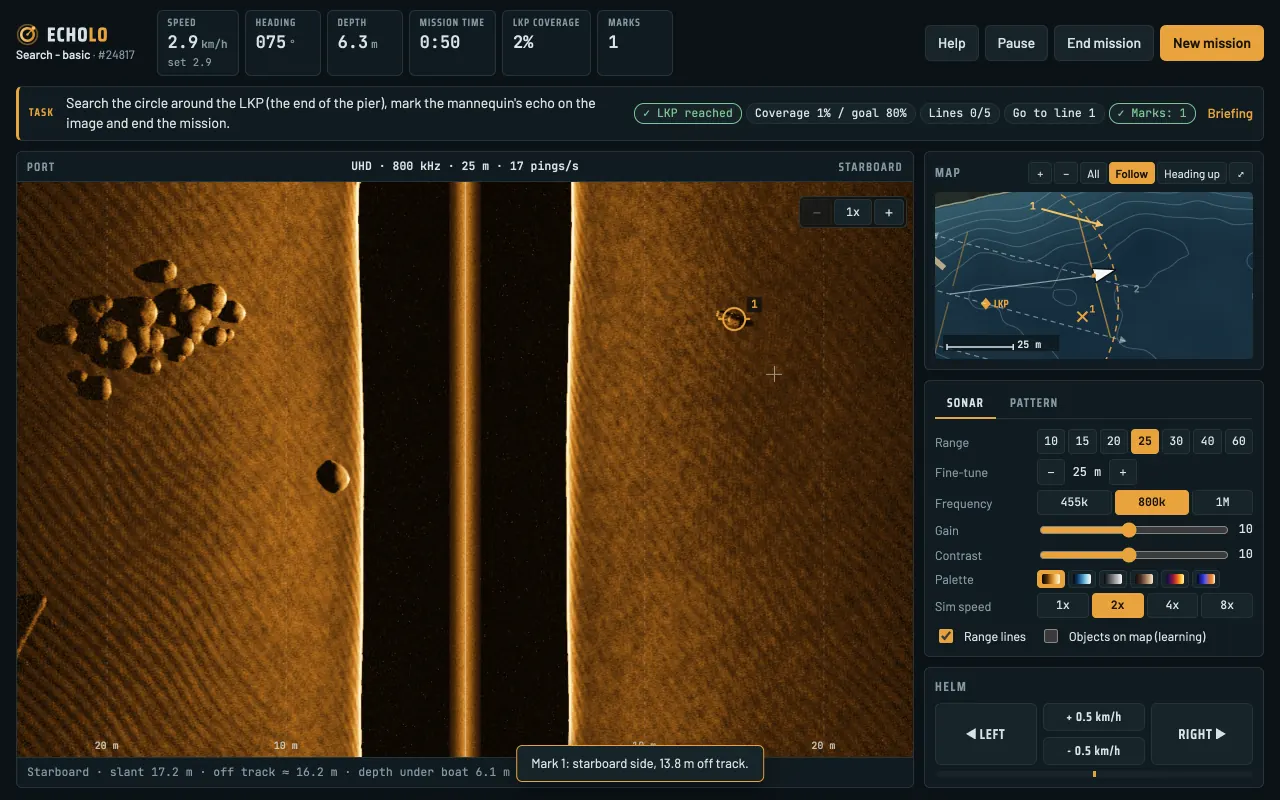
Task: Increase speed by 0.5 km/h
Action: pos(1094,717)
